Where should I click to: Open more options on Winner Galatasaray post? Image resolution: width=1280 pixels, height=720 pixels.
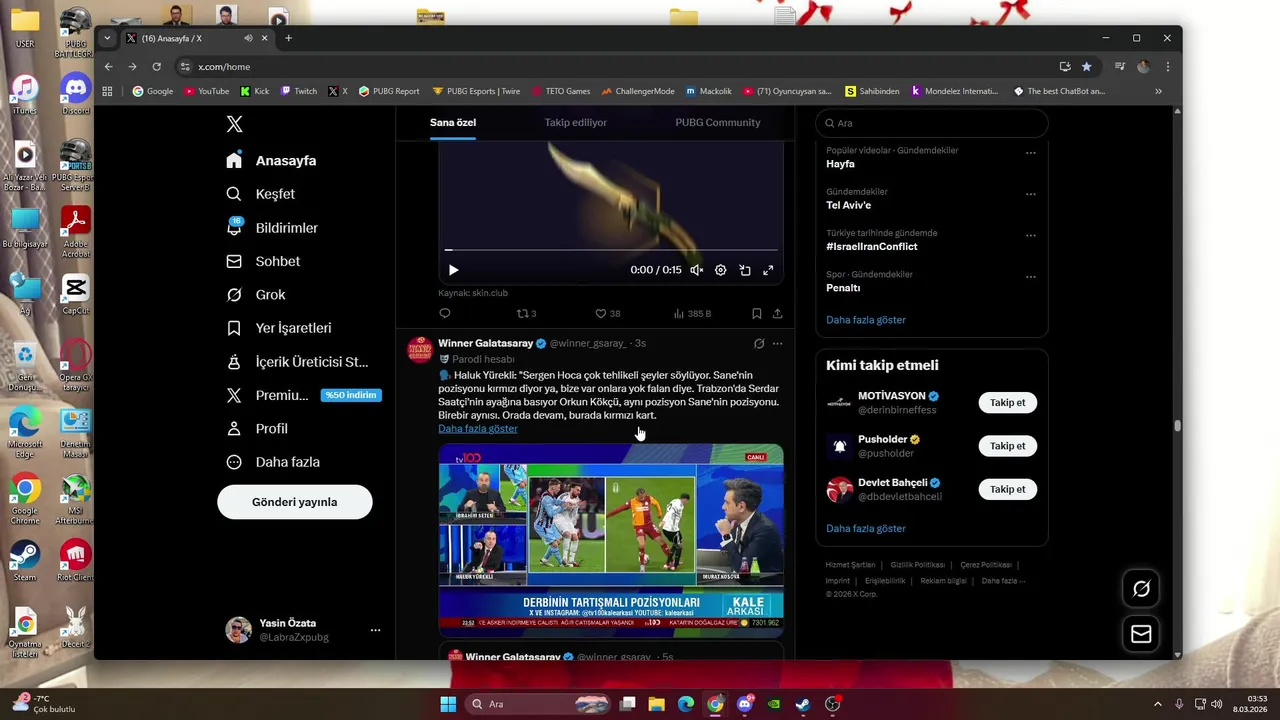777,343
